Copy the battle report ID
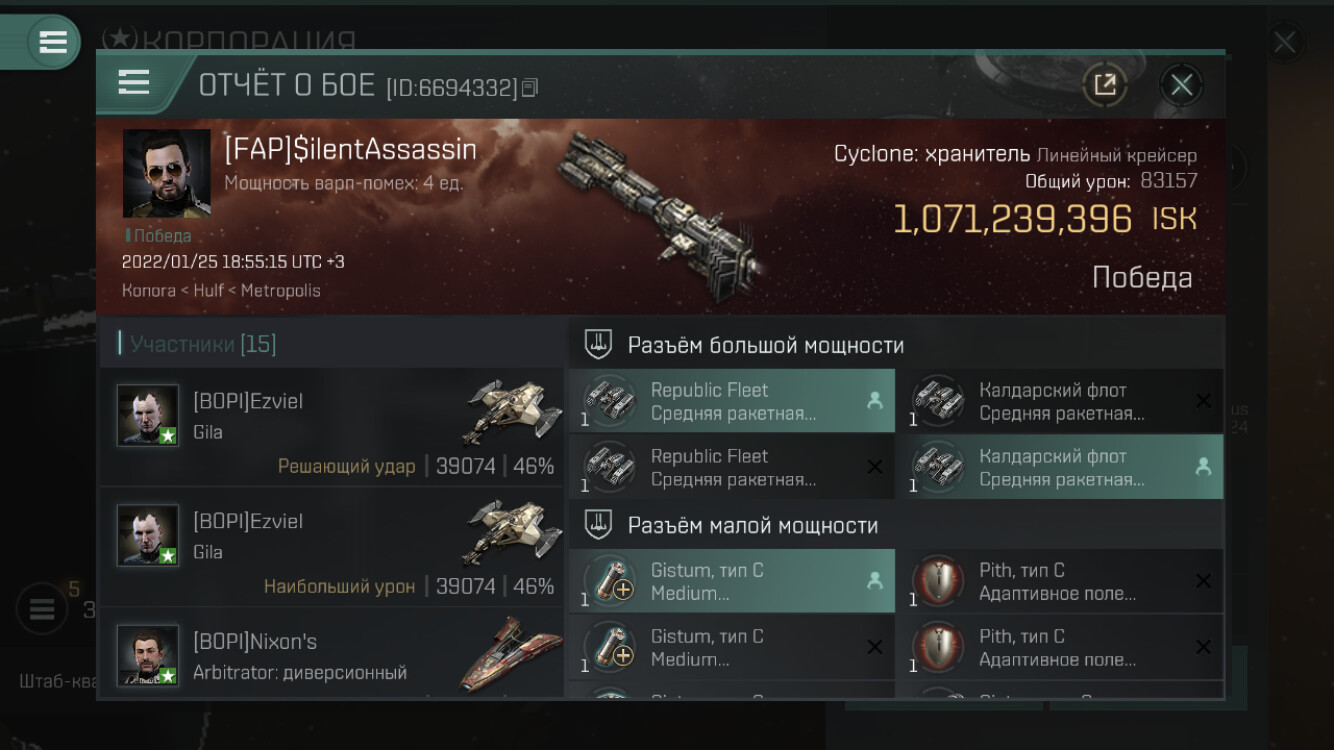The width and height of the screenshot is (1334, 750). pyautogui.click(x=530, y=88)
